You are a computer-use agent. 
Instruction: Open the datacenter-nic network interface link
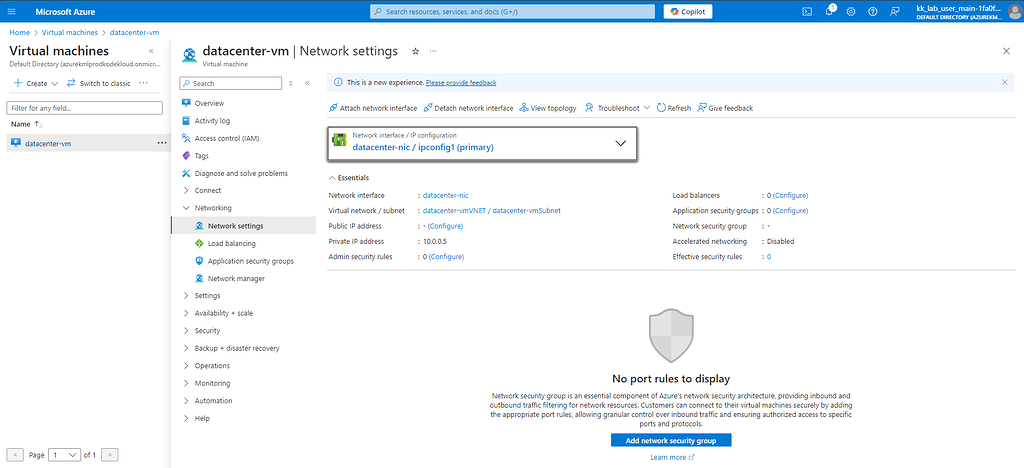[x=446, y=195]
